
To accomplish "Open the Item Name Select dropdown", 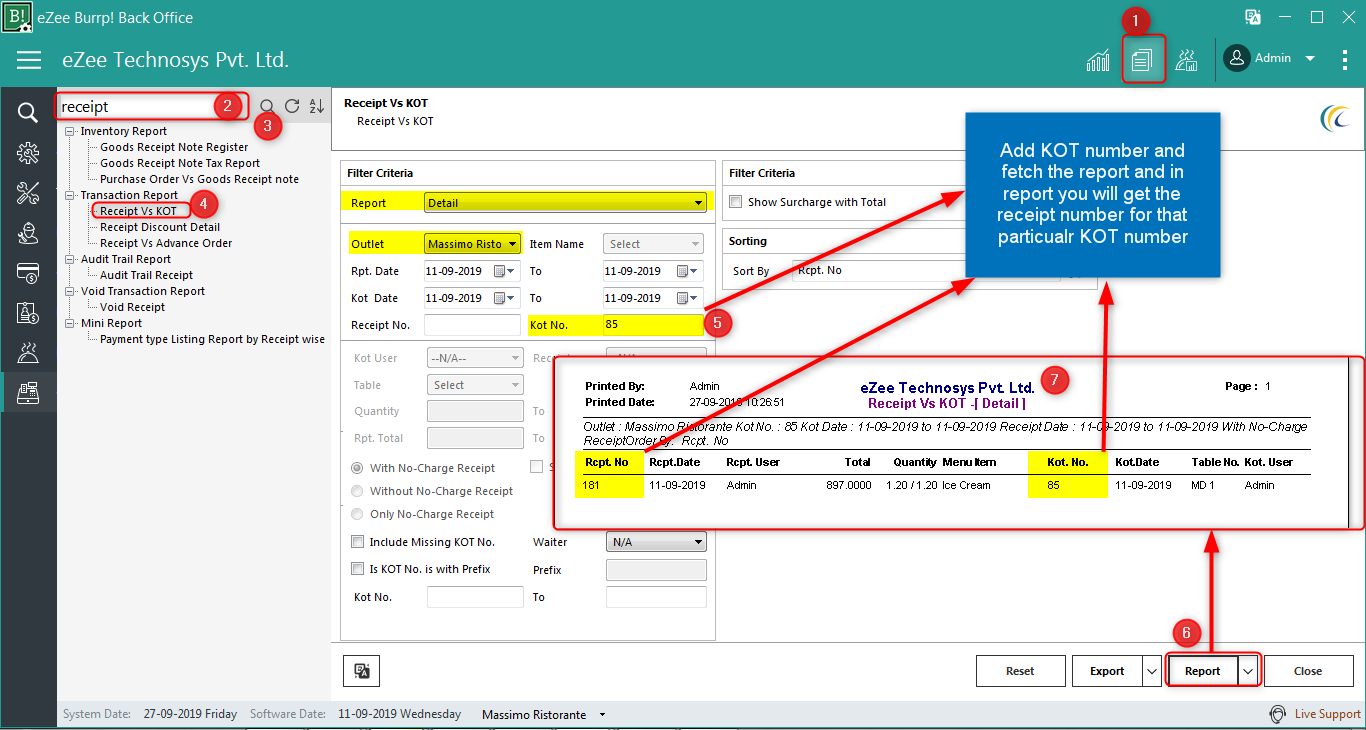I will 653,244.
